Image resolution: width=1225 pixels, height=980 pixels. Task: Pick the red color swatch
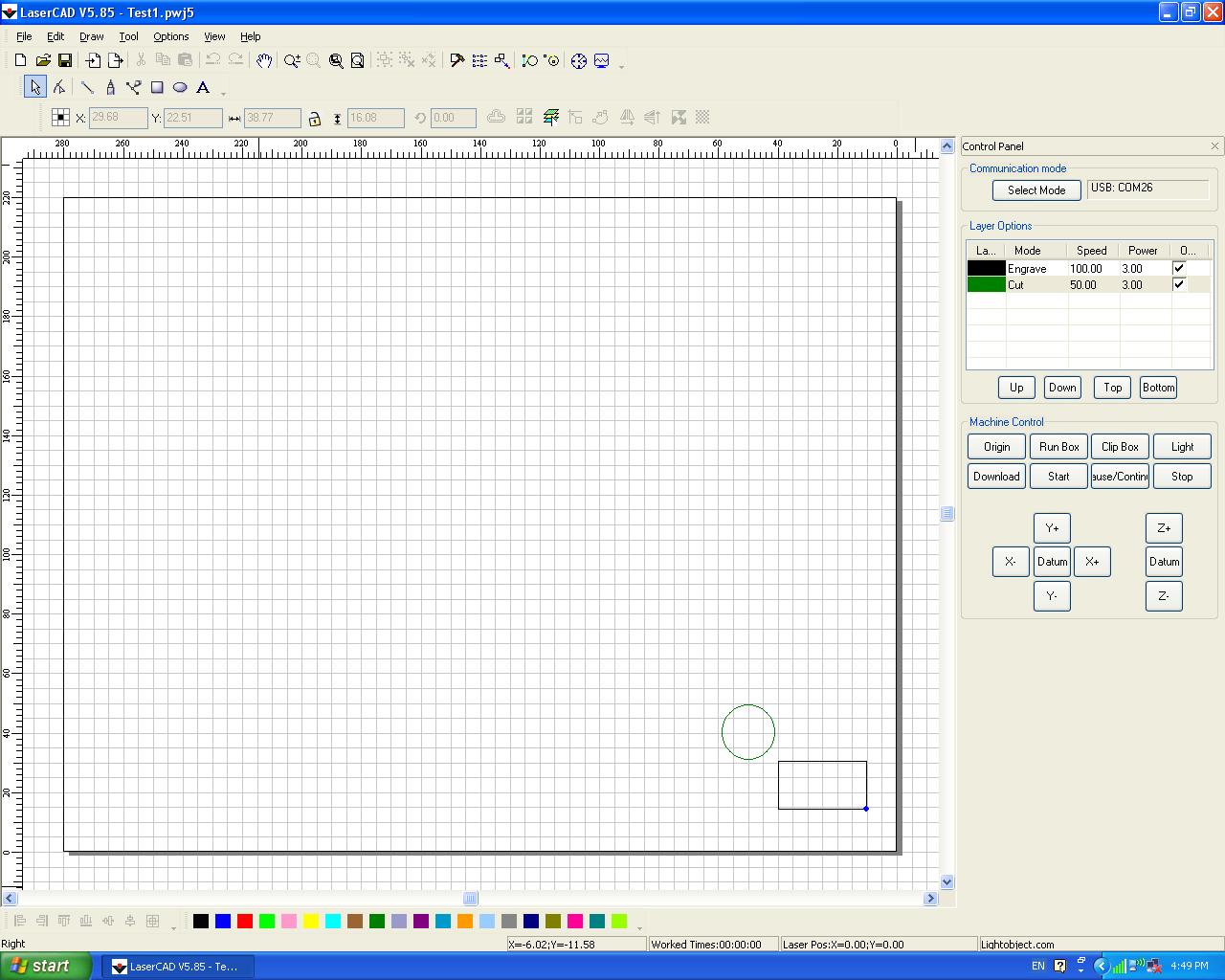click(245, 921)
